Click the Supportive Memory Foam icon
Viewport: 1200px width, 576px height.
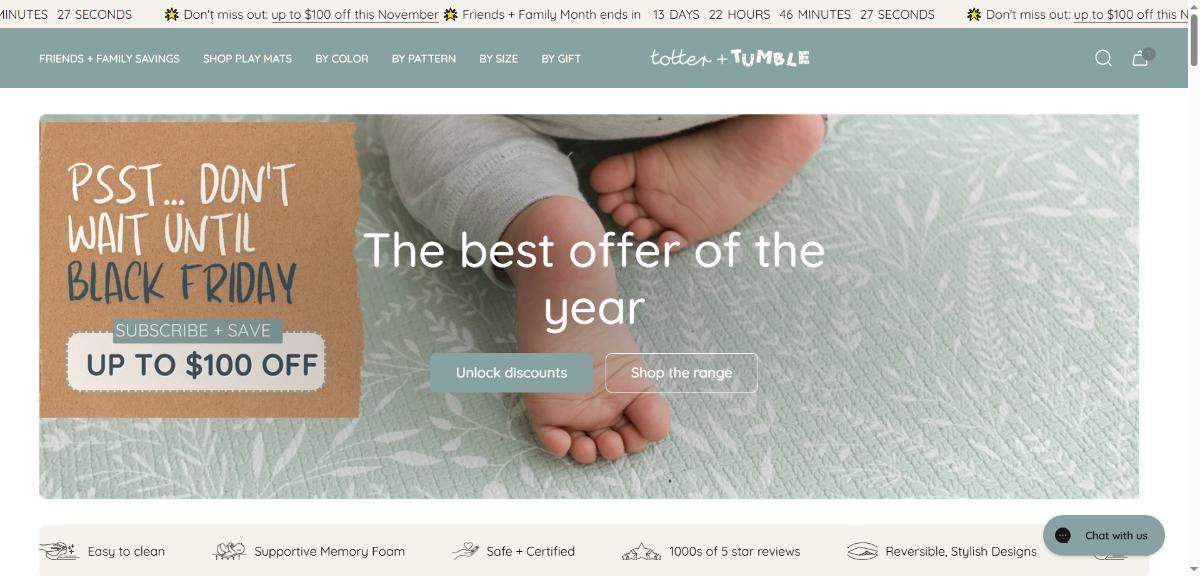[x=230, y=551]
